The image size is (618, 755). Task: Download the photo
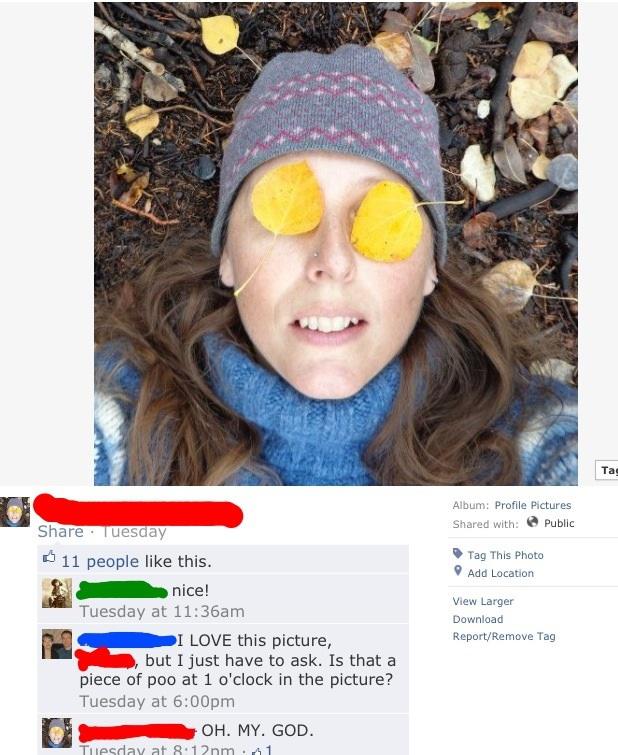(478, 619)
